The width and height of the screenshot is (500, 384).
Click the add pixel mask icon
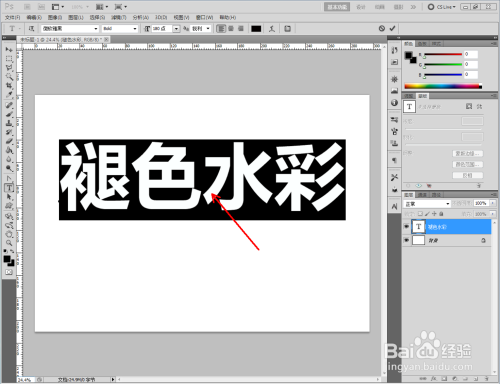coord(469,107)
